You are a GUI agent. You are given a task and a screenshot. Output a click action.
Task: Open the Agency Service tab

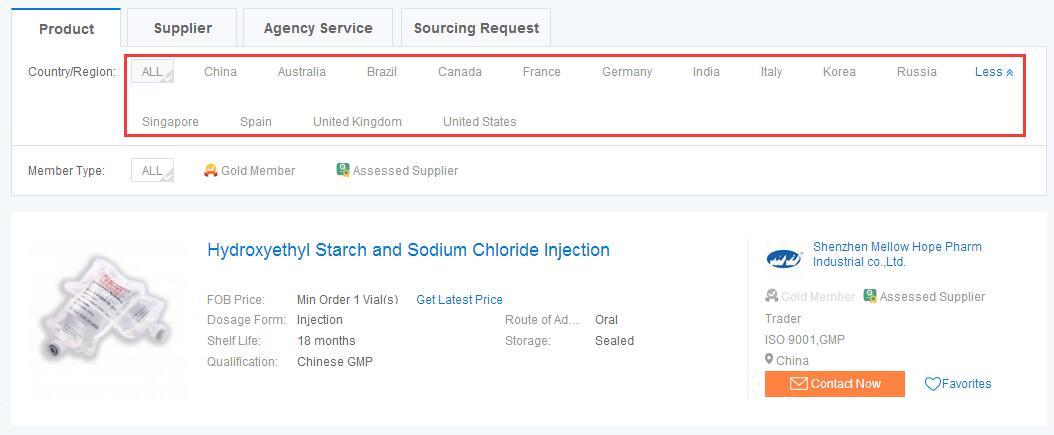point(318,28)
